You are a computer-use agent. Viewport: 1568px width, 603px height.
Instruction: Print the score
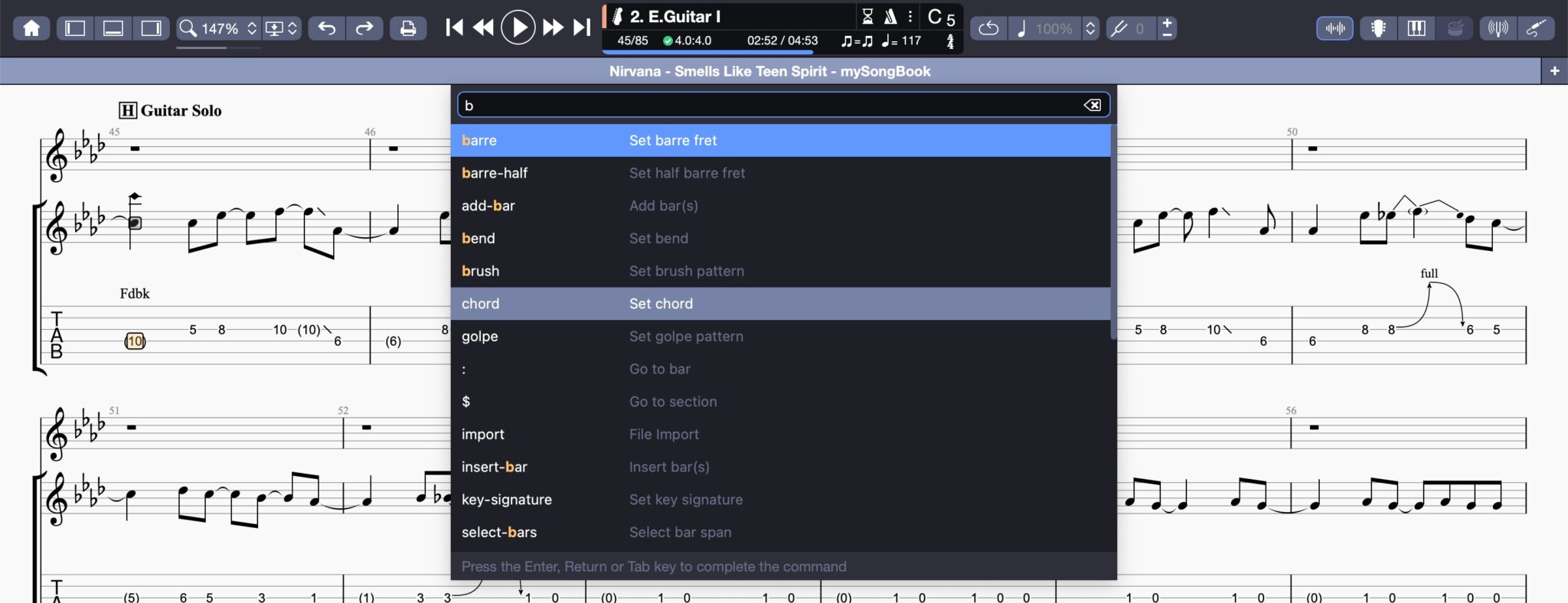click(408, 28)
